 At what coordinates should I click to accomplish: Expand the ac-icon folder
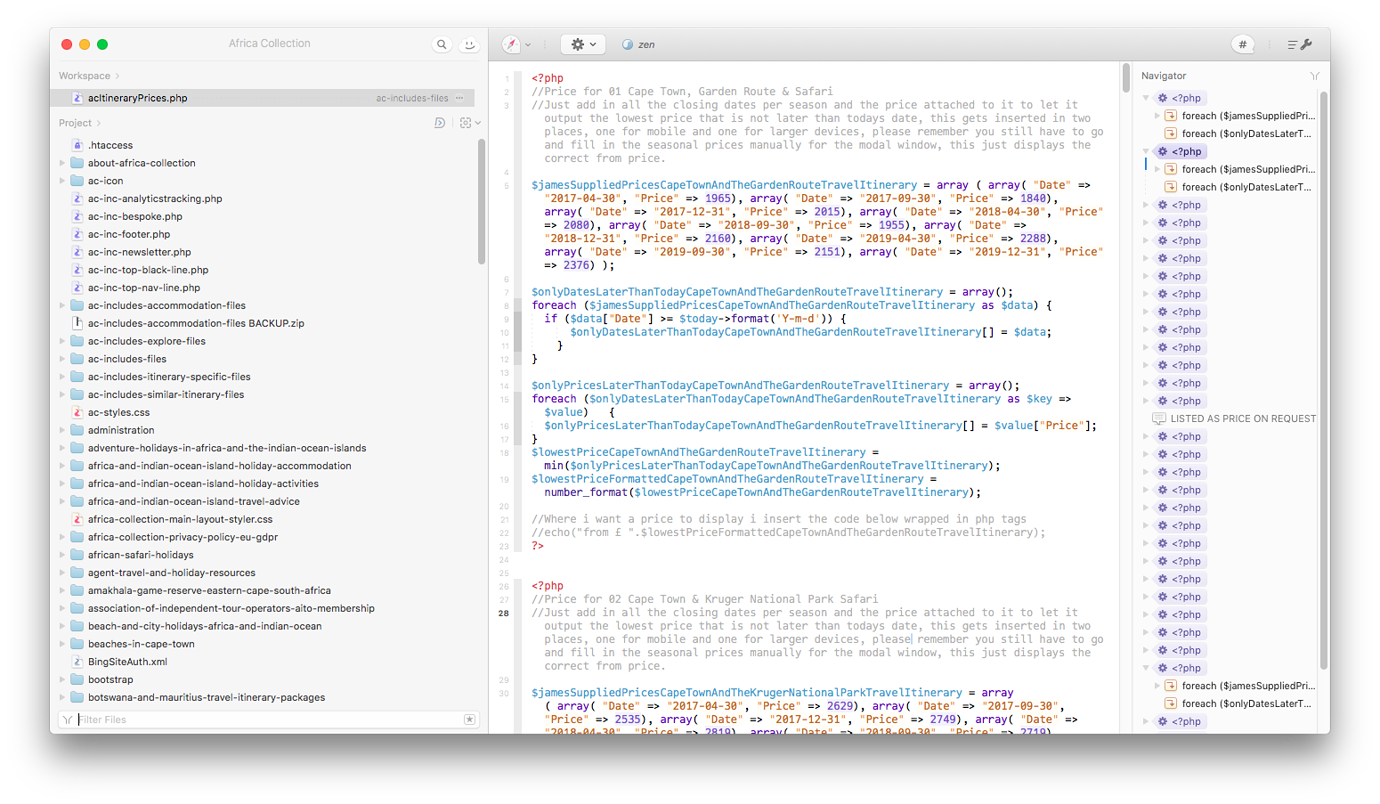[x=62, y=181]
